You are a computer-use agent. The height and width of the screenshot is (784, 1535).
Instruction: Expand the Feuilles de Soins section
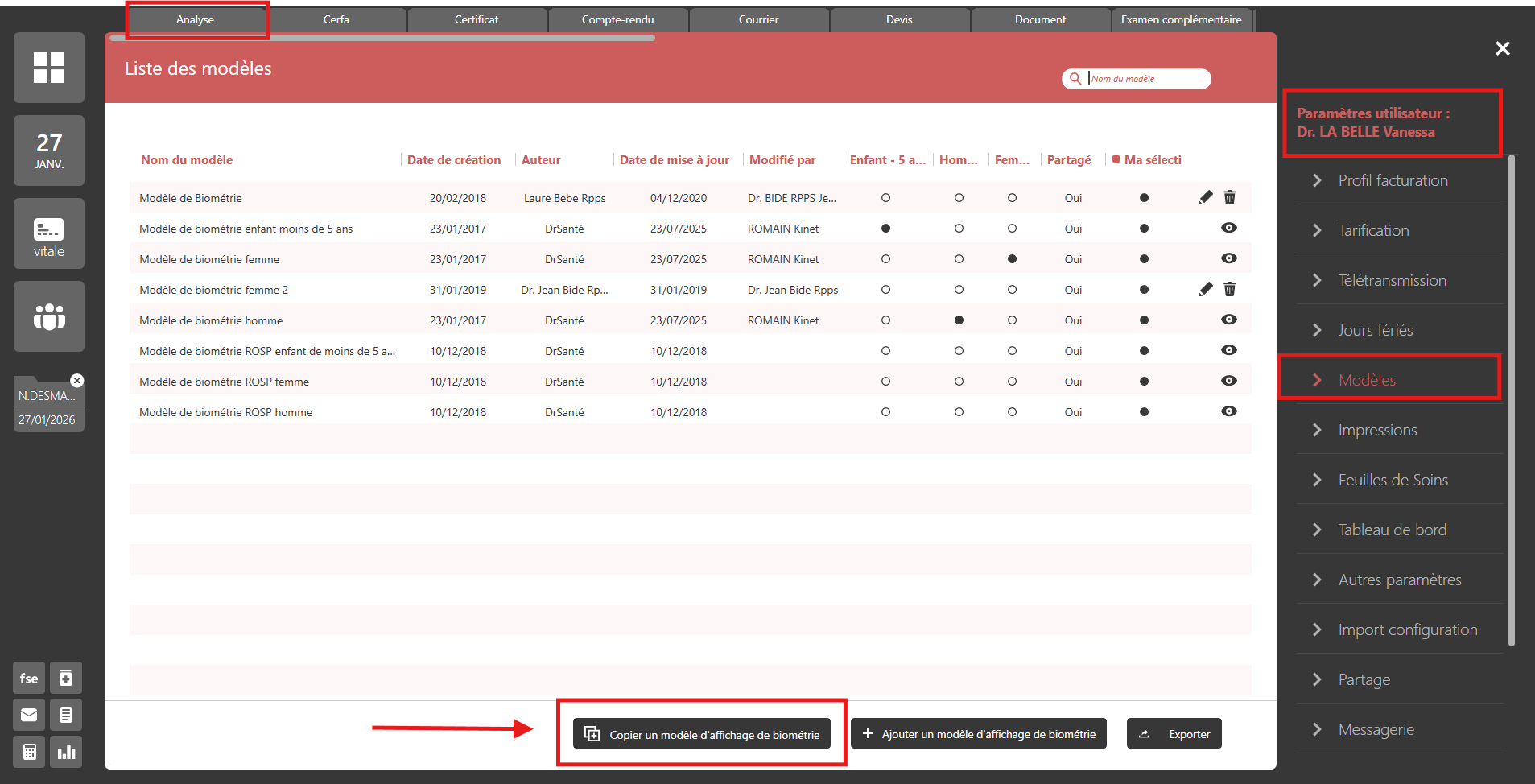tap(1393, 481)
